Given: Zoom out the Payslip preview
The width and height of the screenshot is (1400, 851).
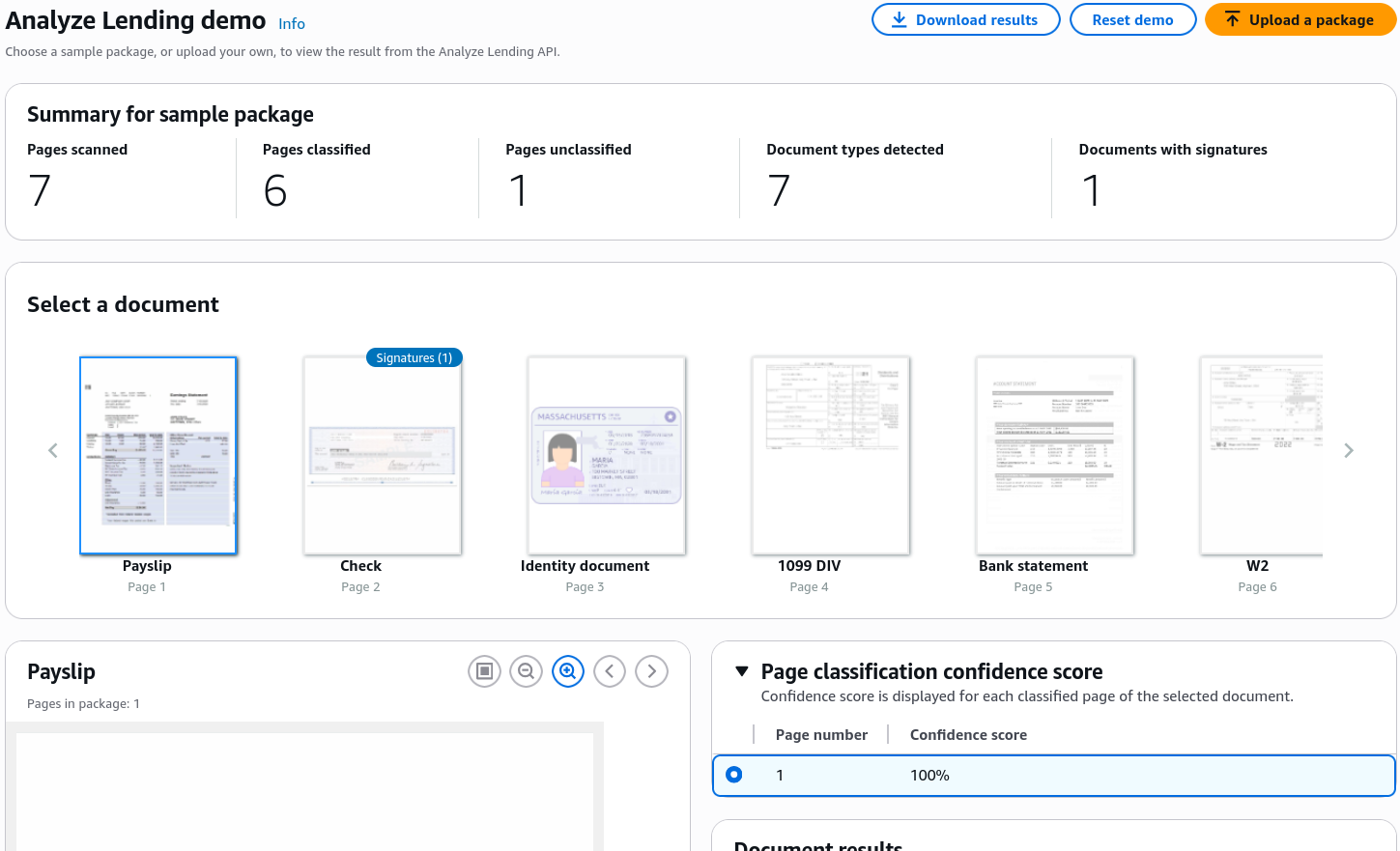Looking at the screenshot, I should [x=527, y=671].
